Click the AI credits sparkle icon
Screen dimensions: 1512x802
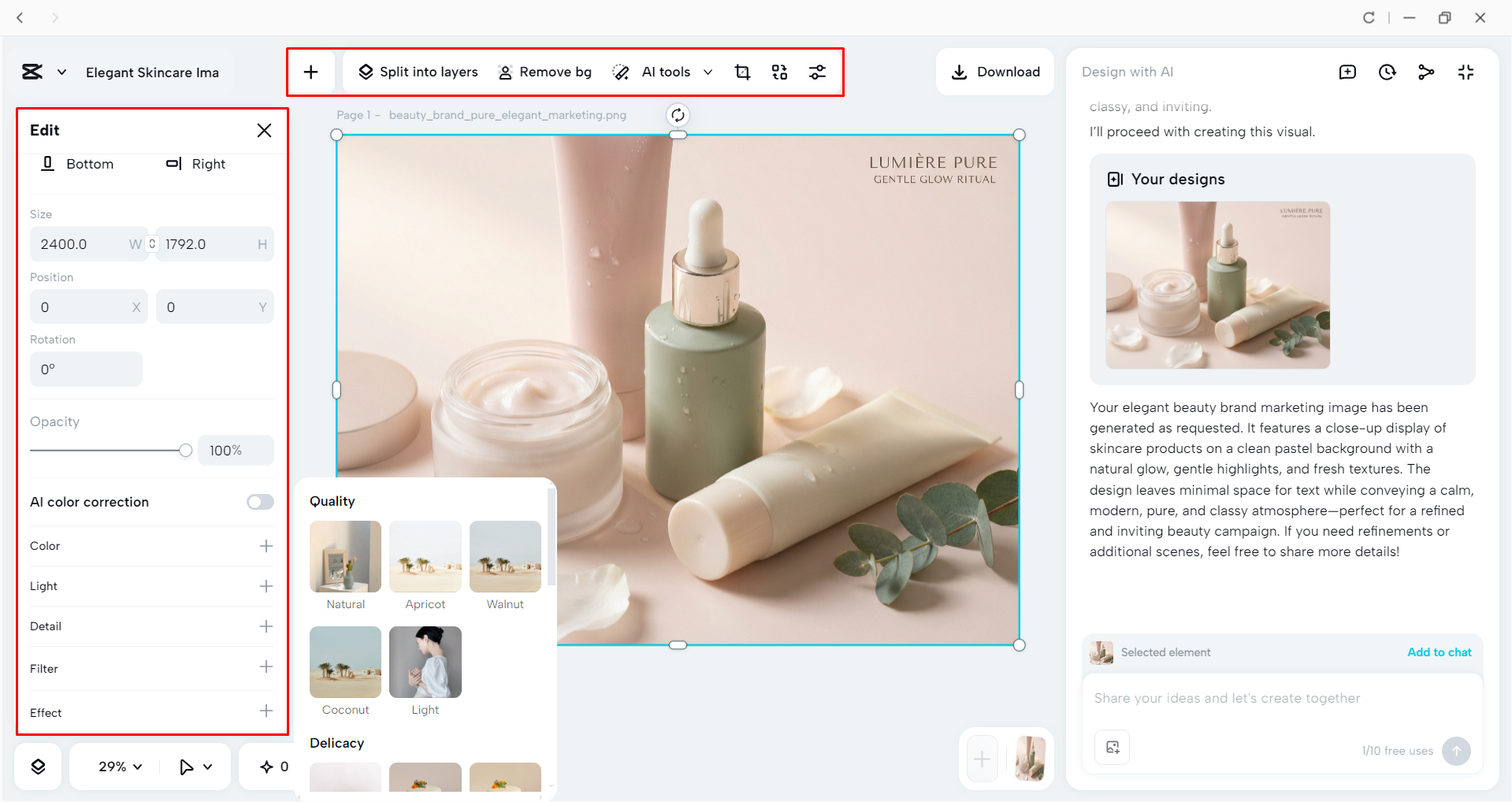pos(267,767)
